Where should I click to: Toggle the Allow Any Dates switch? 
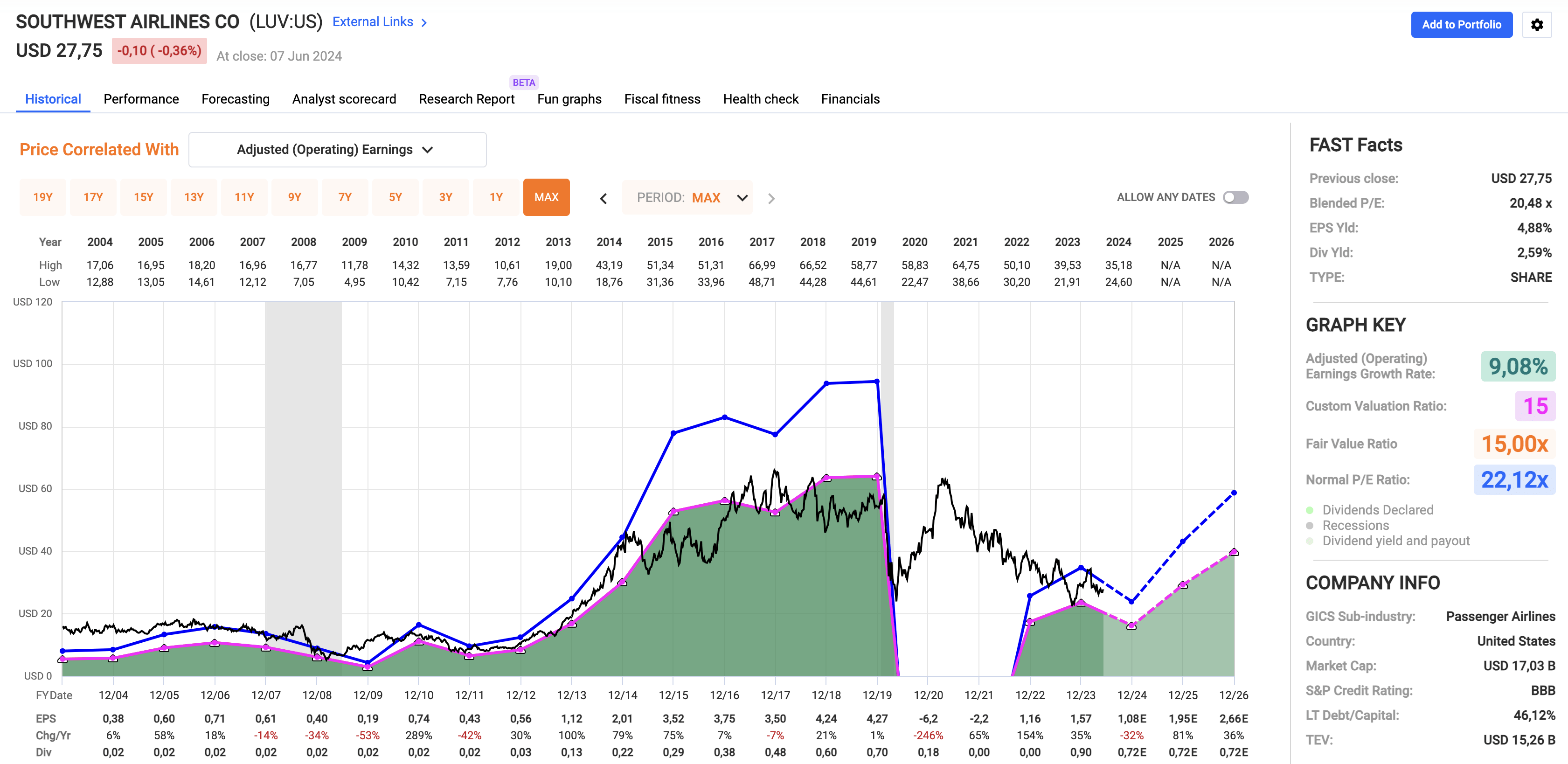tap(1235, 197)
